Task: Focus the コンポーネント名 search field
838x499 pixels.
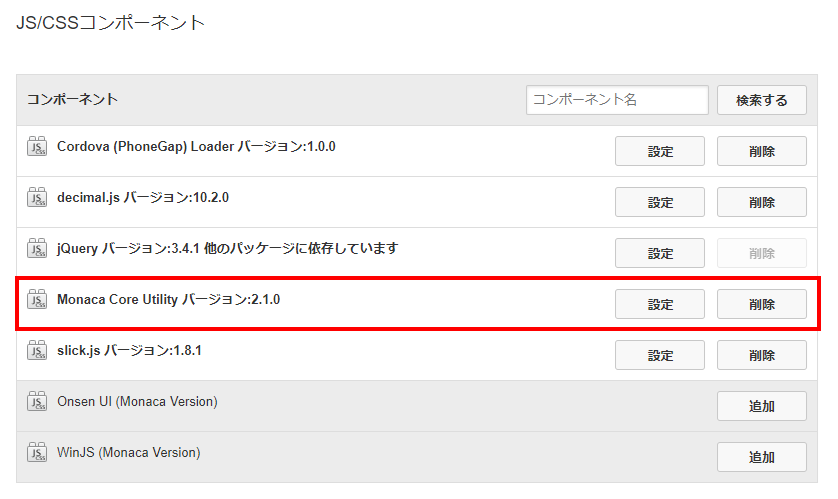Action: tap(617, 100)
